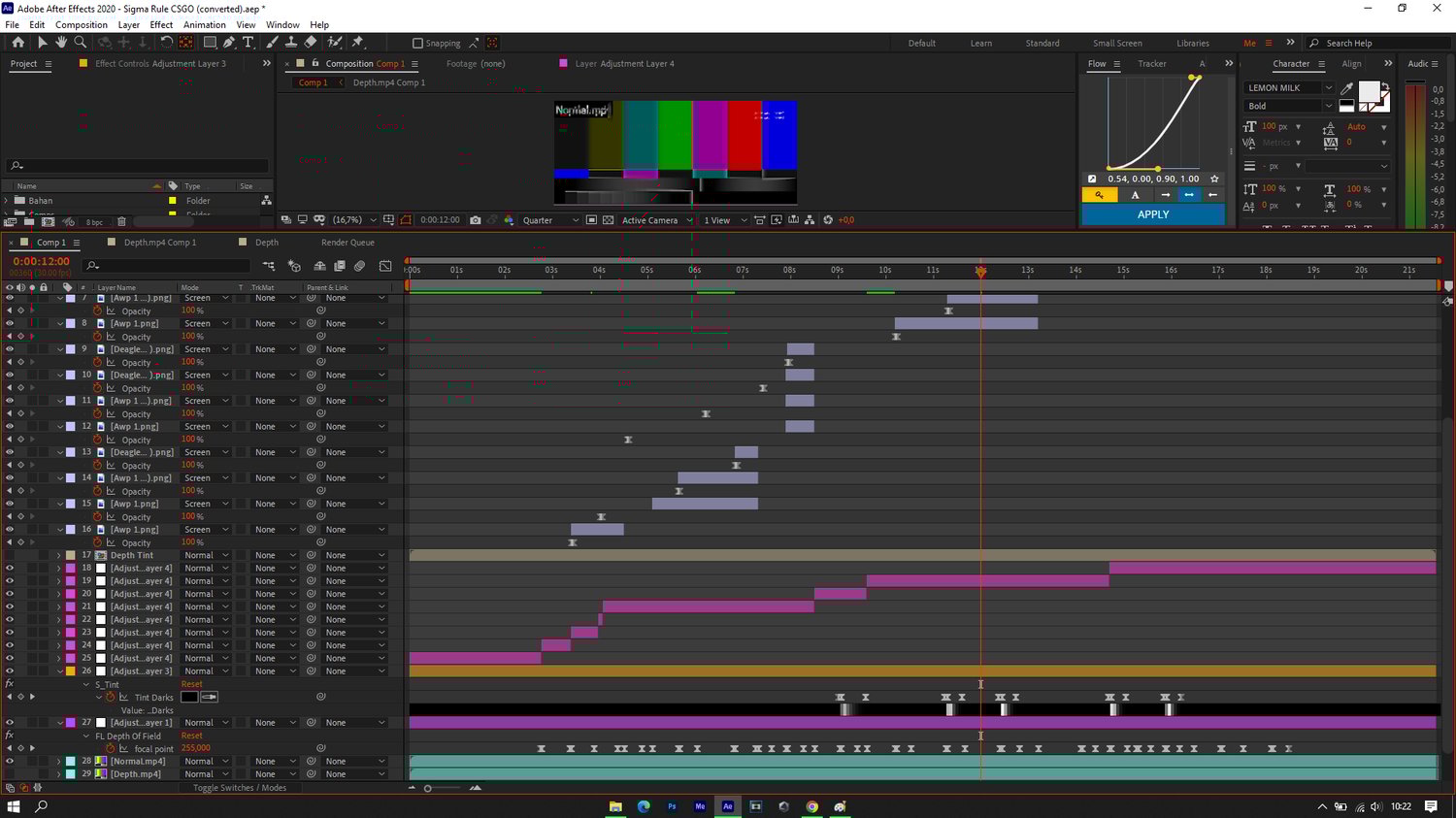1456x818 pixels.
Task: Hide layer 29 Depth.mp4
Action: pyautogui.click(x=10, y=774)
